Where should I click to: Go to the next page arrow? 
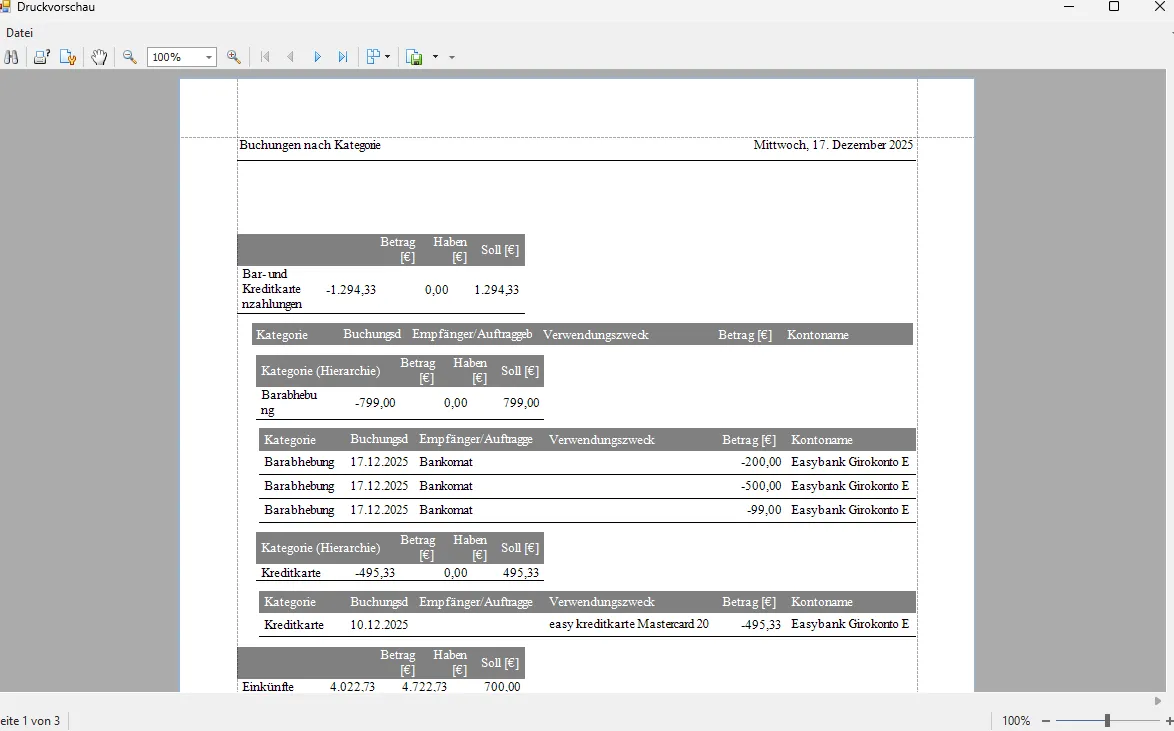[x=317, y=57]
